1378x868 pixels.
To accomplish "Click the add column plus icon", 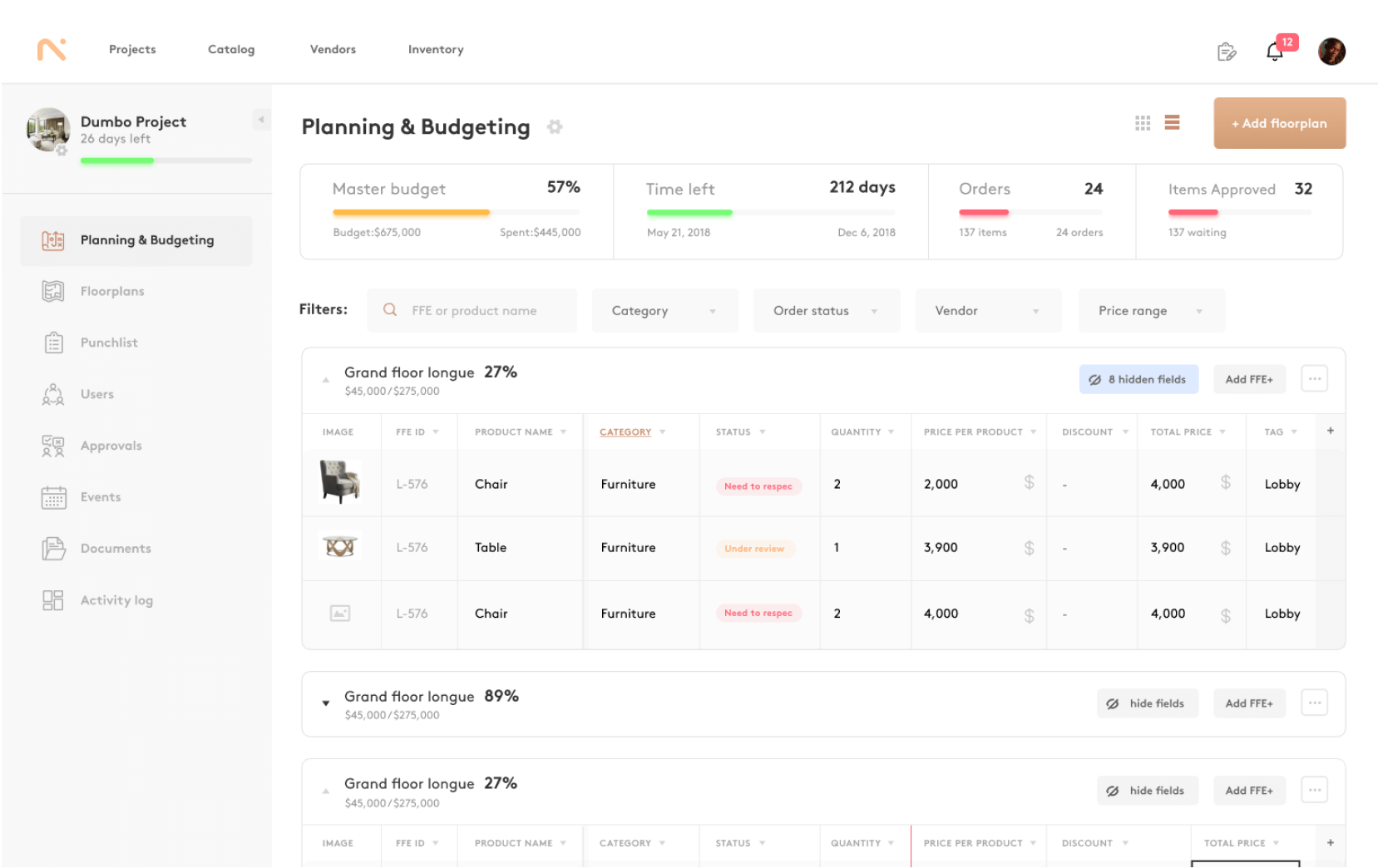I will [1331, 431].
